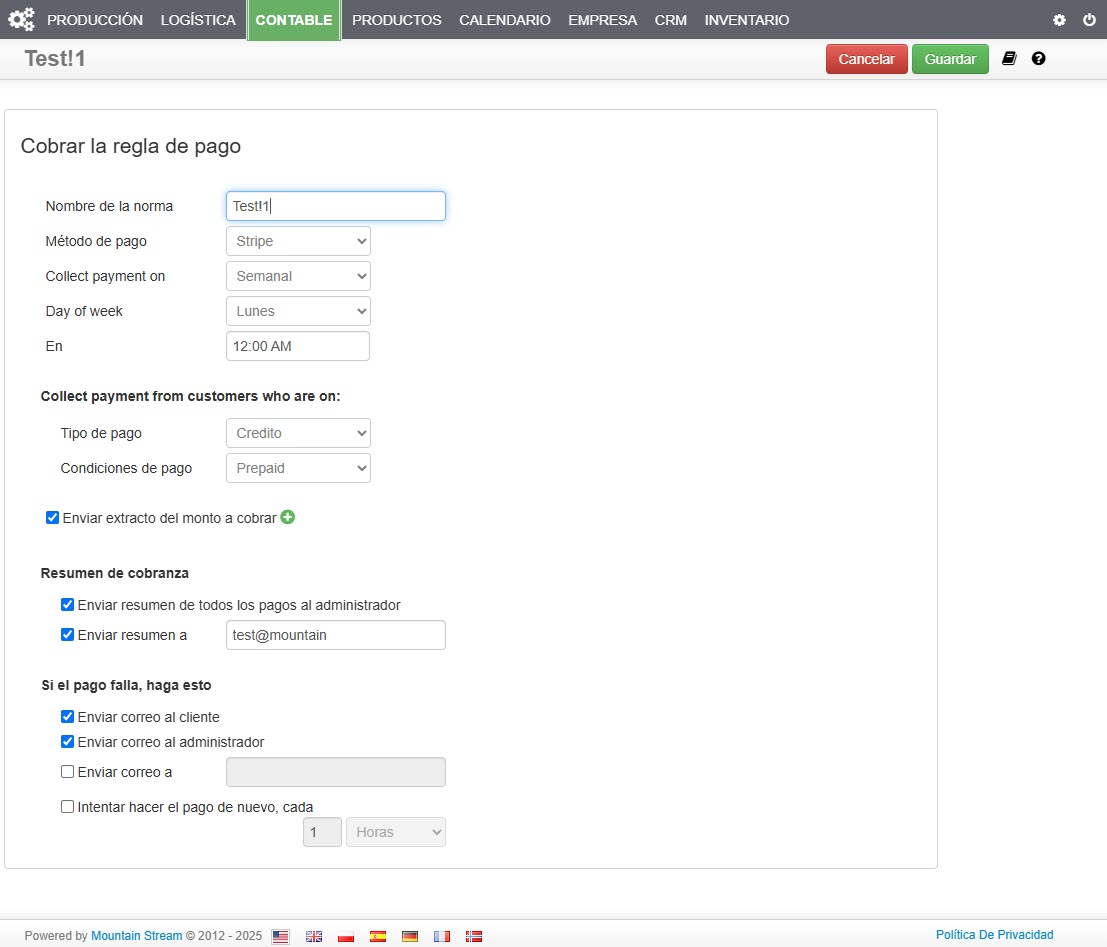This screenshot has width=1107, height=947.
Task: Switch language using the Spanish flag
Action: pyautogui.click(x=378, y=936)
